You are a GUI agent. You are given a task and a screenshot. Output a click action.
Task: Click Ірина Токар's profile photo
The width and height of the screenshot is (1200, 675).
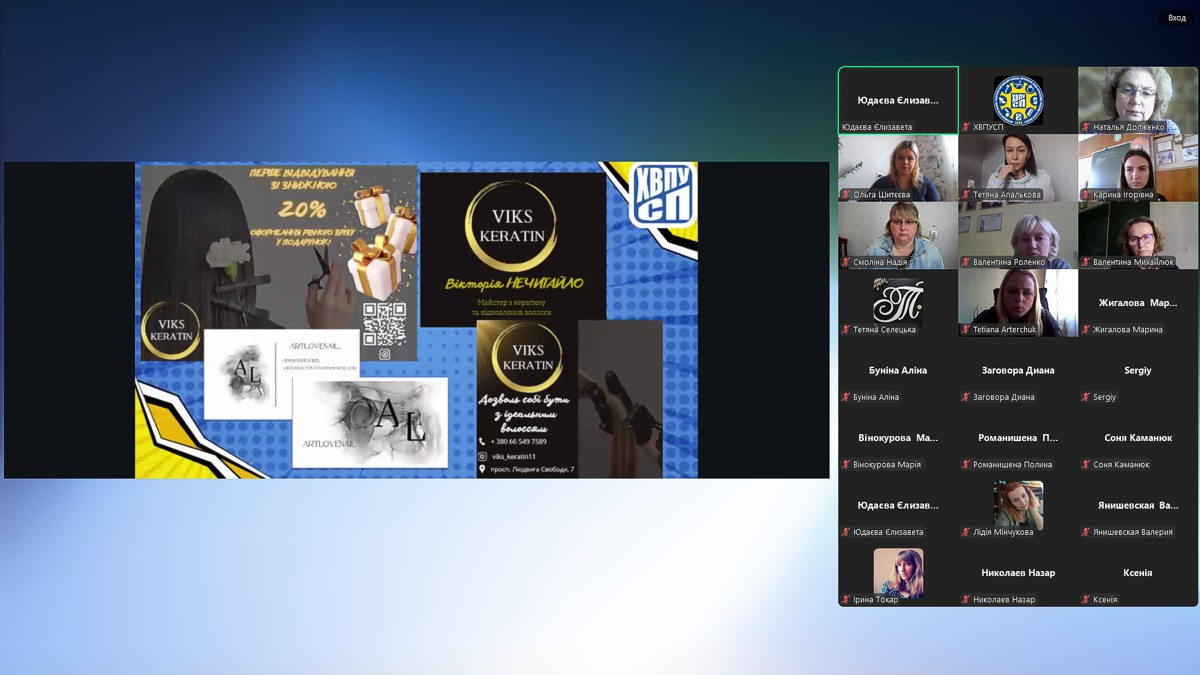point(898,572)
